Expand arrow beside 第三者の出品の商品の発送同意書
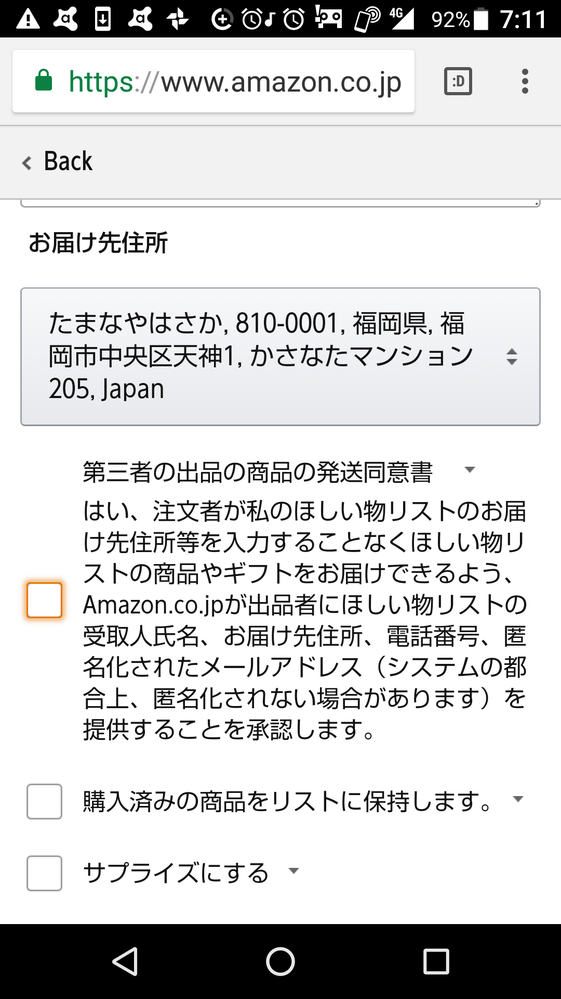561x999 pixels. (470, 470)
